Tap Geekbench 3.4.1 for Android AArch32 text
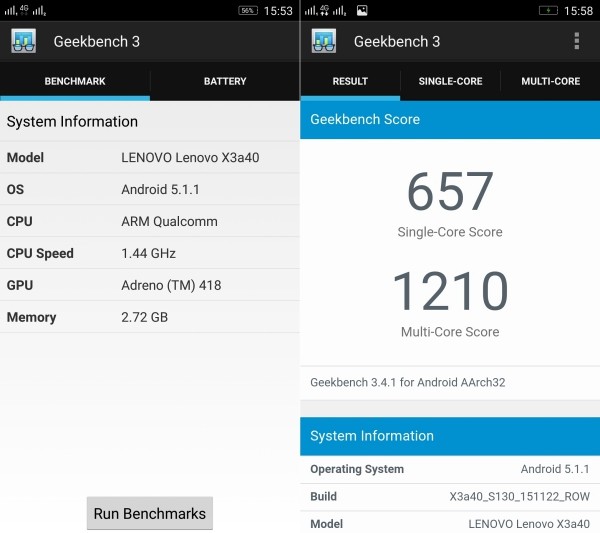Image resolution: width=600 pixels, height=533 pixels. [x=408, y=382]
